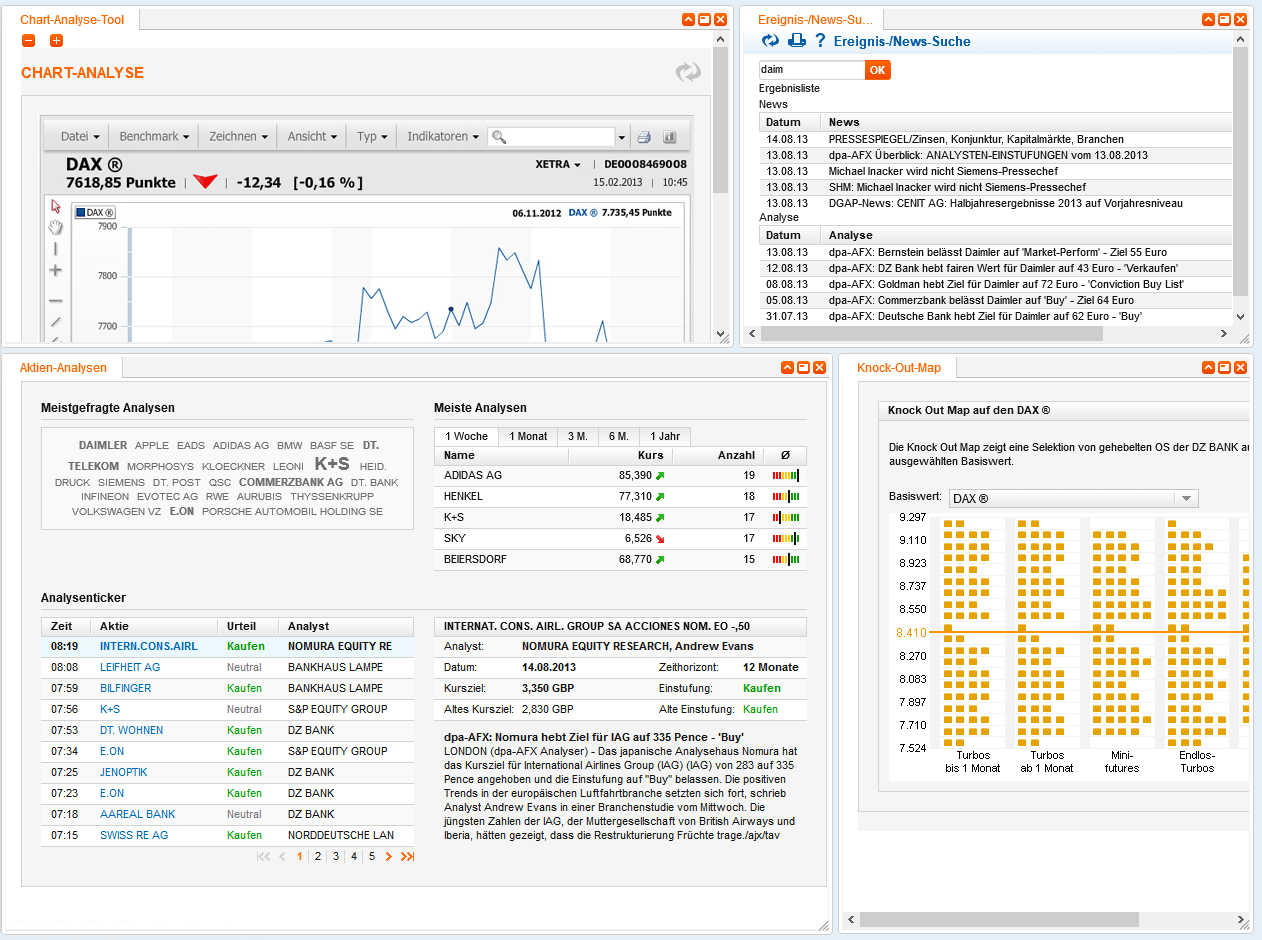Image resolution: width=1262 pixels, height=940 pixels.
Task: Open Bernstein Daimler Market-Perform analysis row
Action: click(x=997, y=252)
